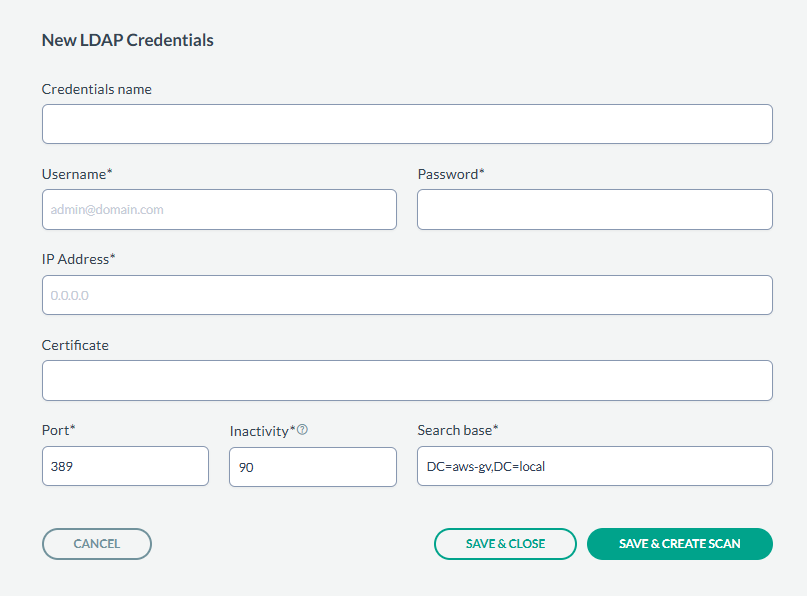Click the IP Address field showing 0.0.0.0
This screenshot has height=596, width=807.
click(x=407, y=296)
